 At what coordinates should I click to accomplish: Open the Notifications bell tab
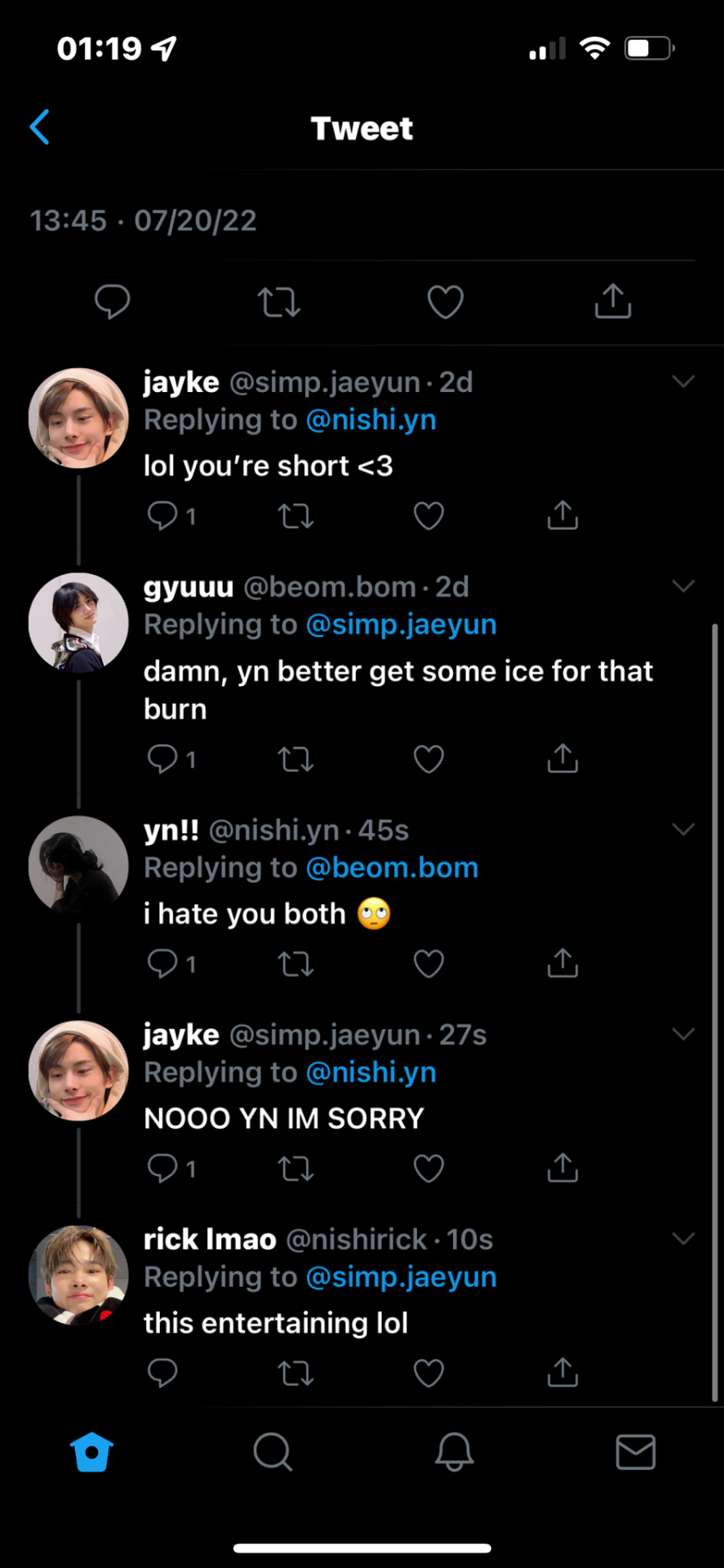click(x=454, y=1452)
